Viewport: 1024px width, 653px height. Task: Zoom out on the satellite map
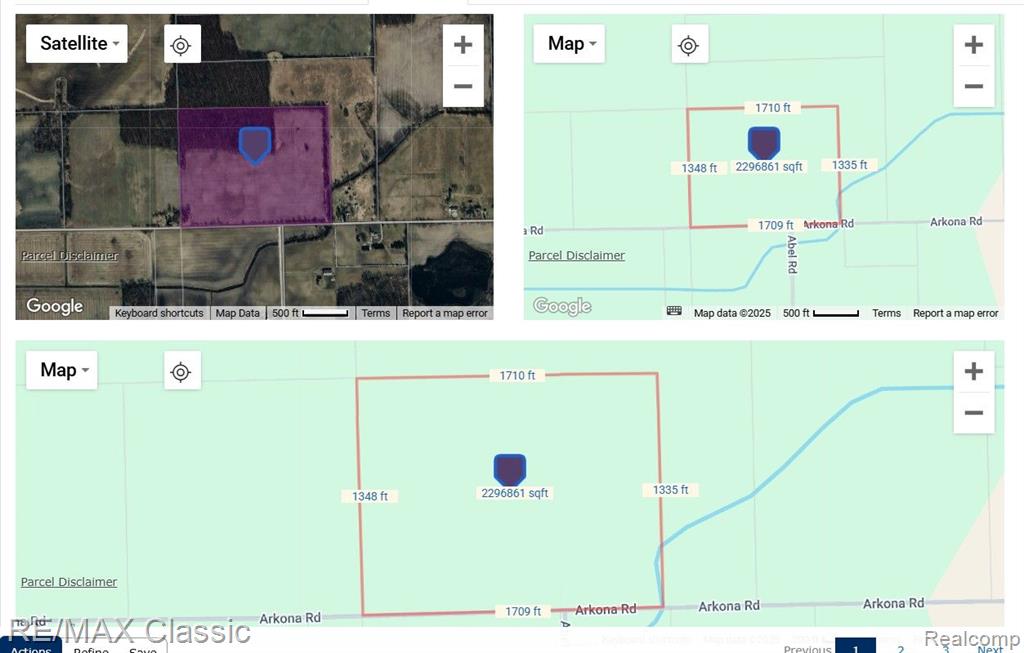(463, 87)
